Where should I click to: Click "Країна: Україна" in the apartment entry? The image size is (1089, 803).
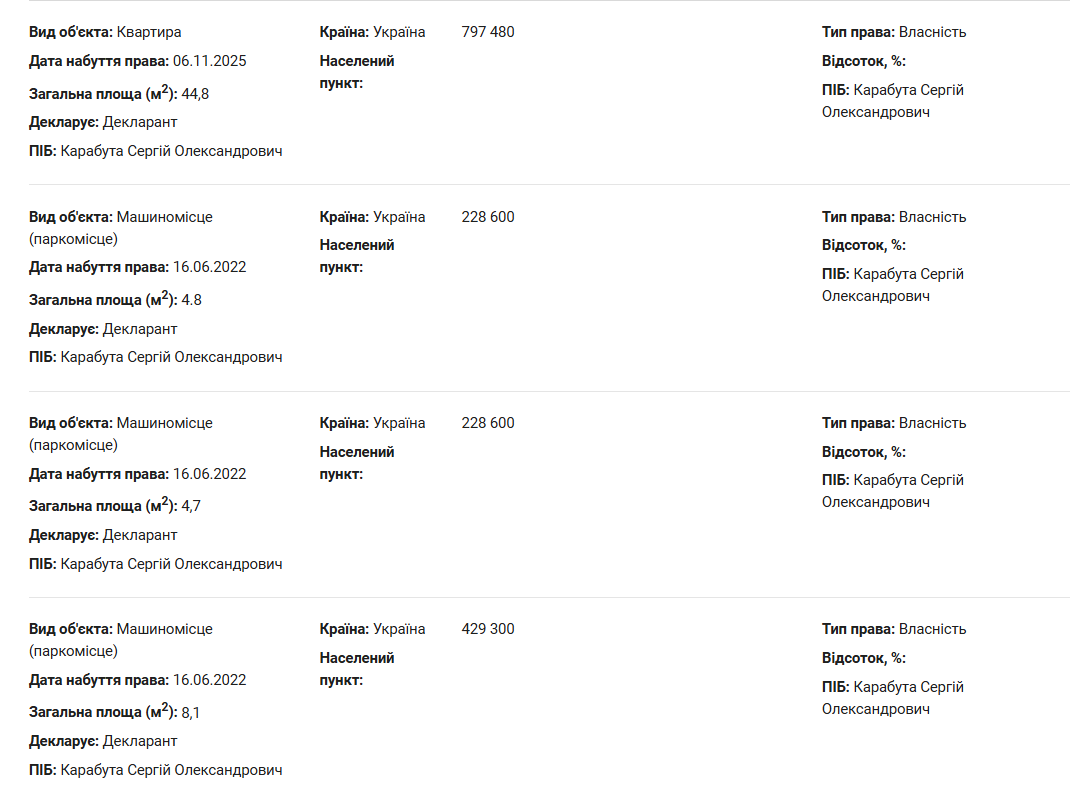click(x=372, y=32)
